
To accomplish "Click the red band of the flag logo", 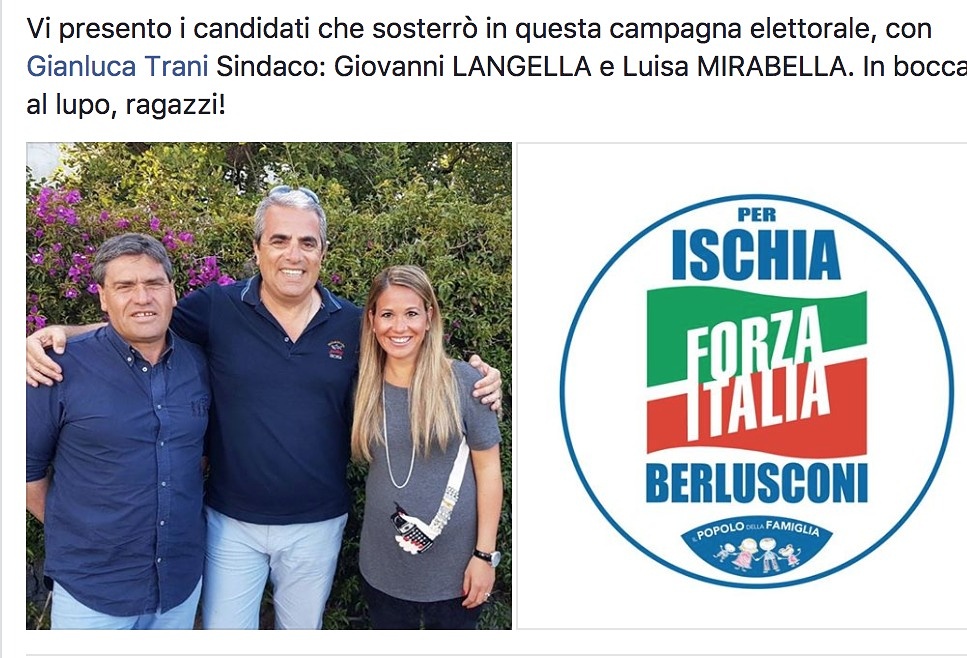I will tap(757, 413).
